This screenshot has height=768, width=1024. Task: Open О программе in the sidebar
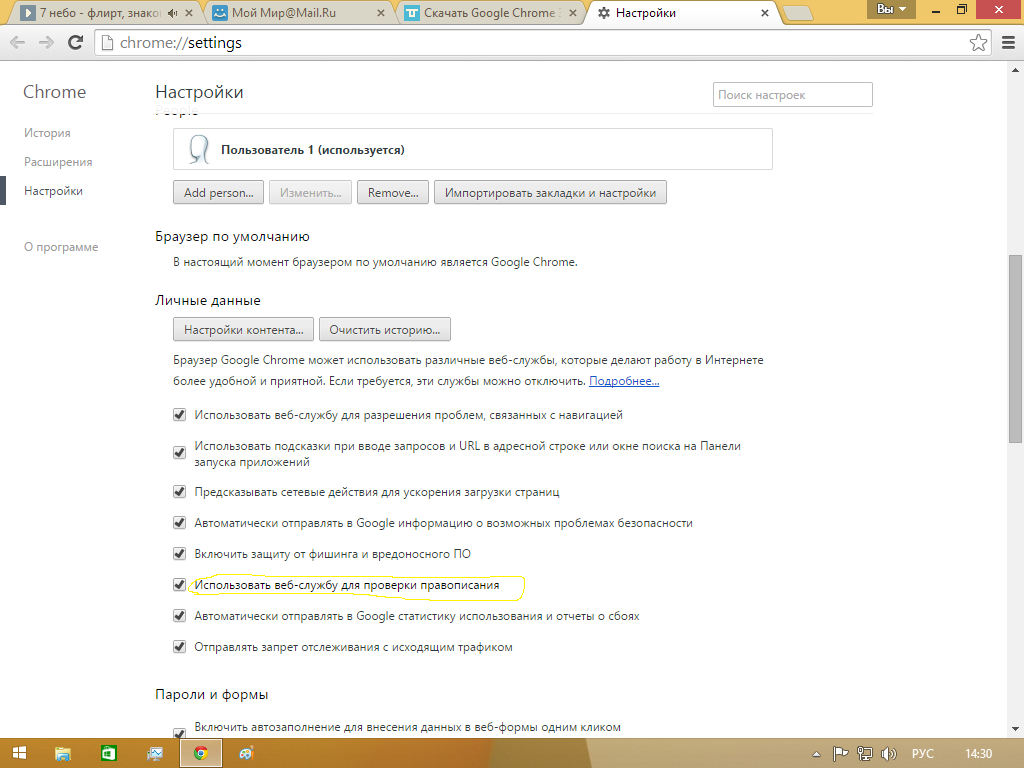click(61, 247)
